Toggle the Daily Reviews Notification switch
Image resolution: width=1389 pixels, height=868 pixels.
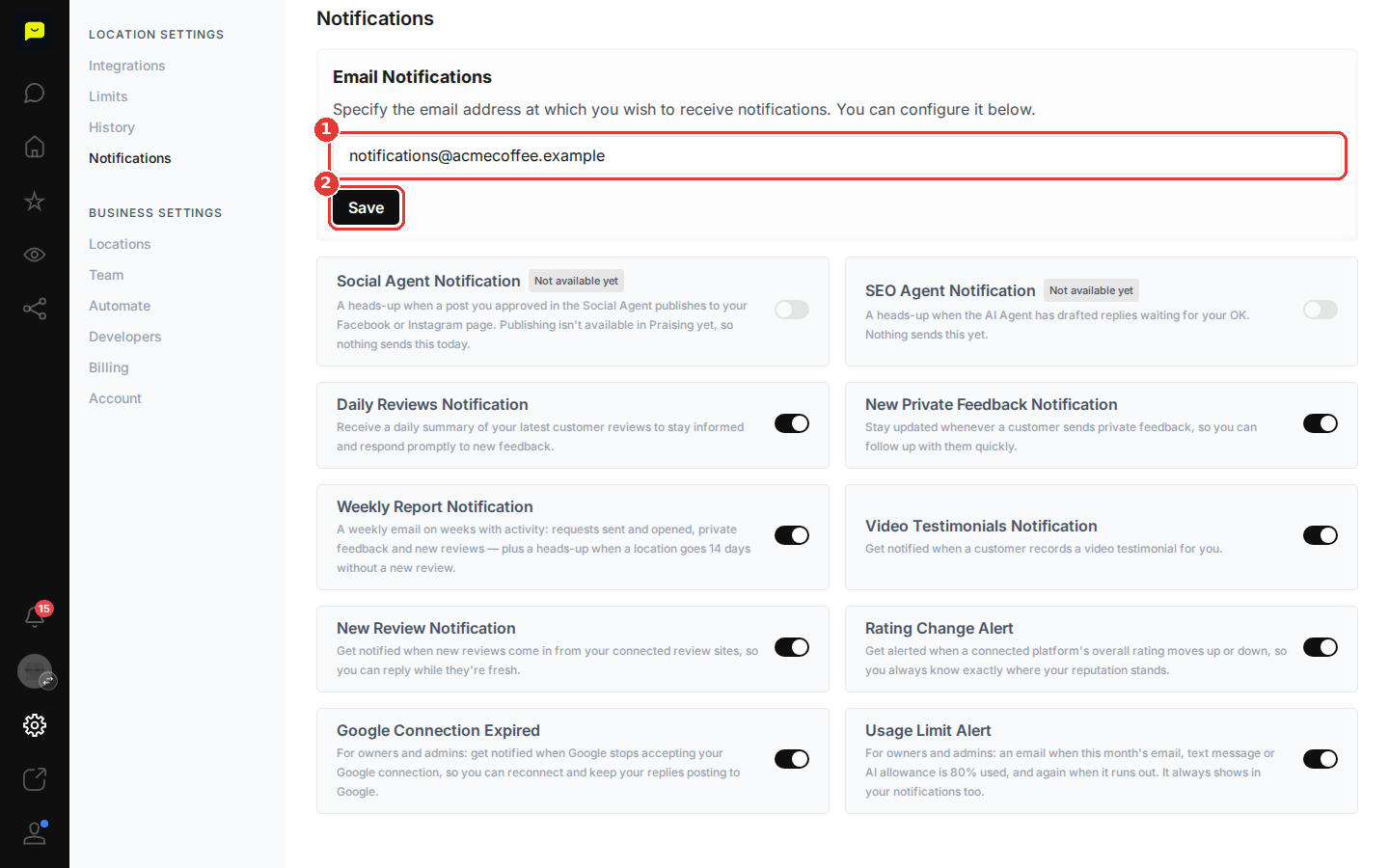792,423
